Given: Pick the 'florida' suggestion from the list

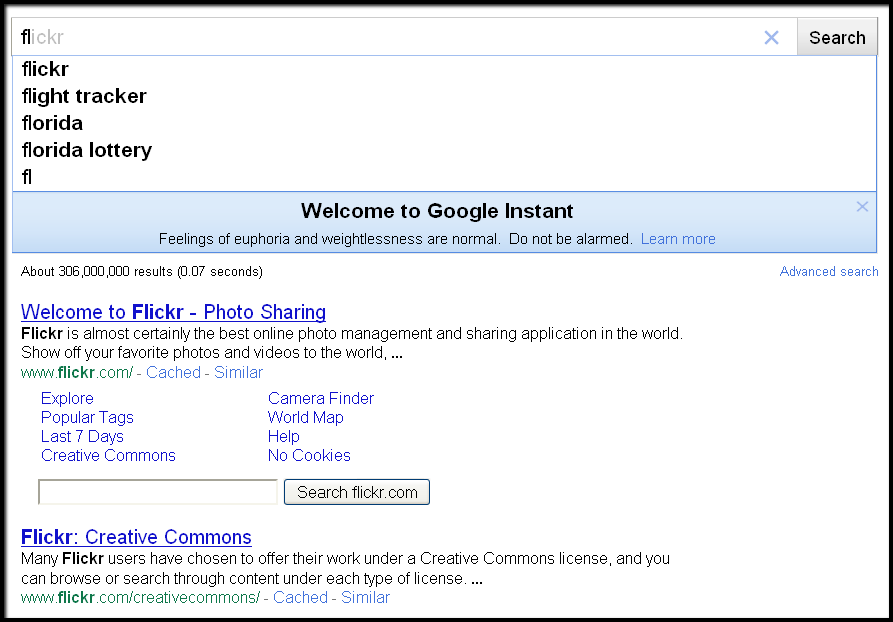Looking at the screenshot, I should tap(52, 123).
